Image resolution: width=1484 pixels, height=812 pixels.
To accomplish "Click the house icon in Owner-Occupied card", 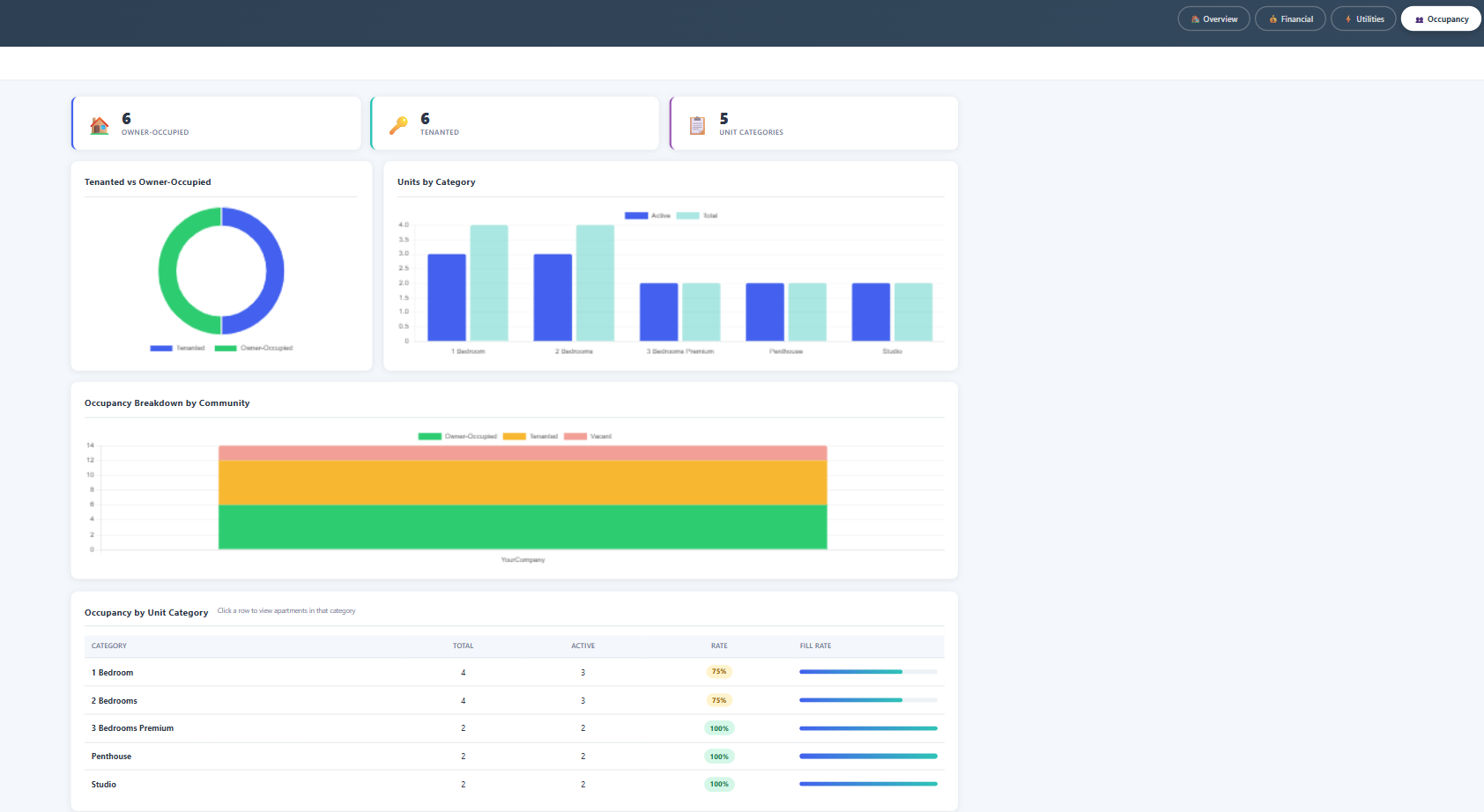I will 100,125.
